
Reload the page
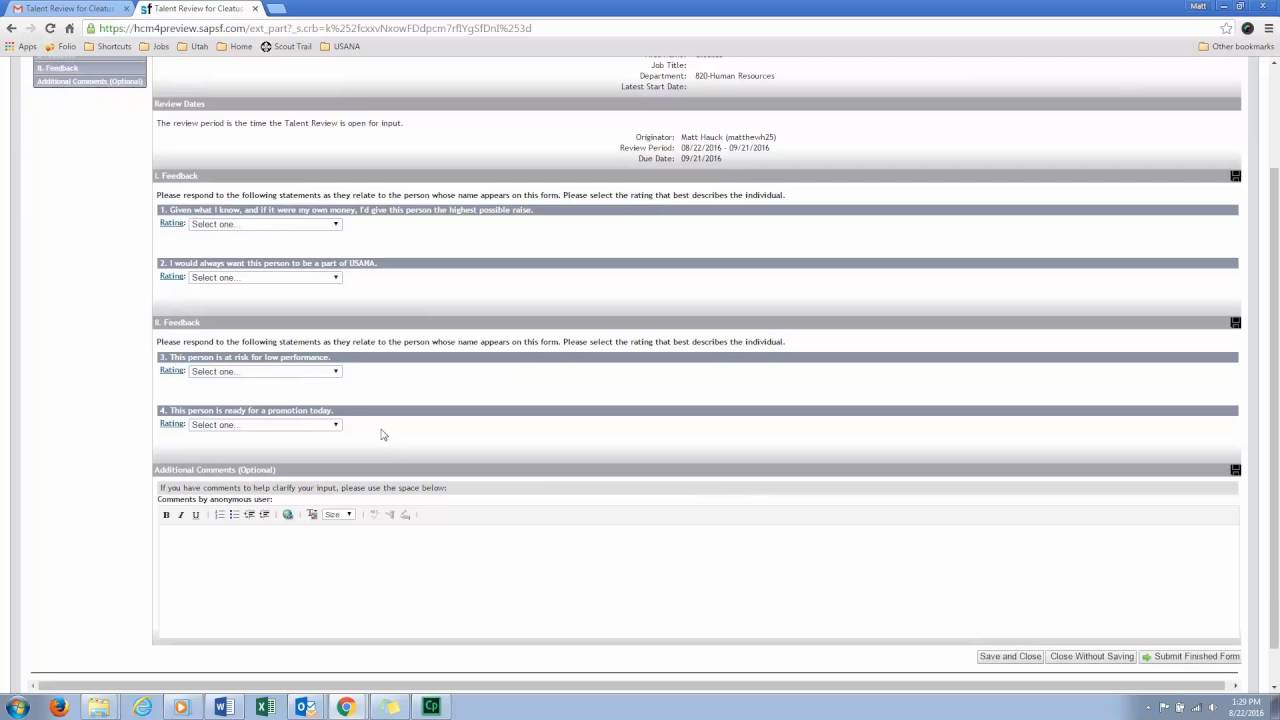[x=50, y=28]
